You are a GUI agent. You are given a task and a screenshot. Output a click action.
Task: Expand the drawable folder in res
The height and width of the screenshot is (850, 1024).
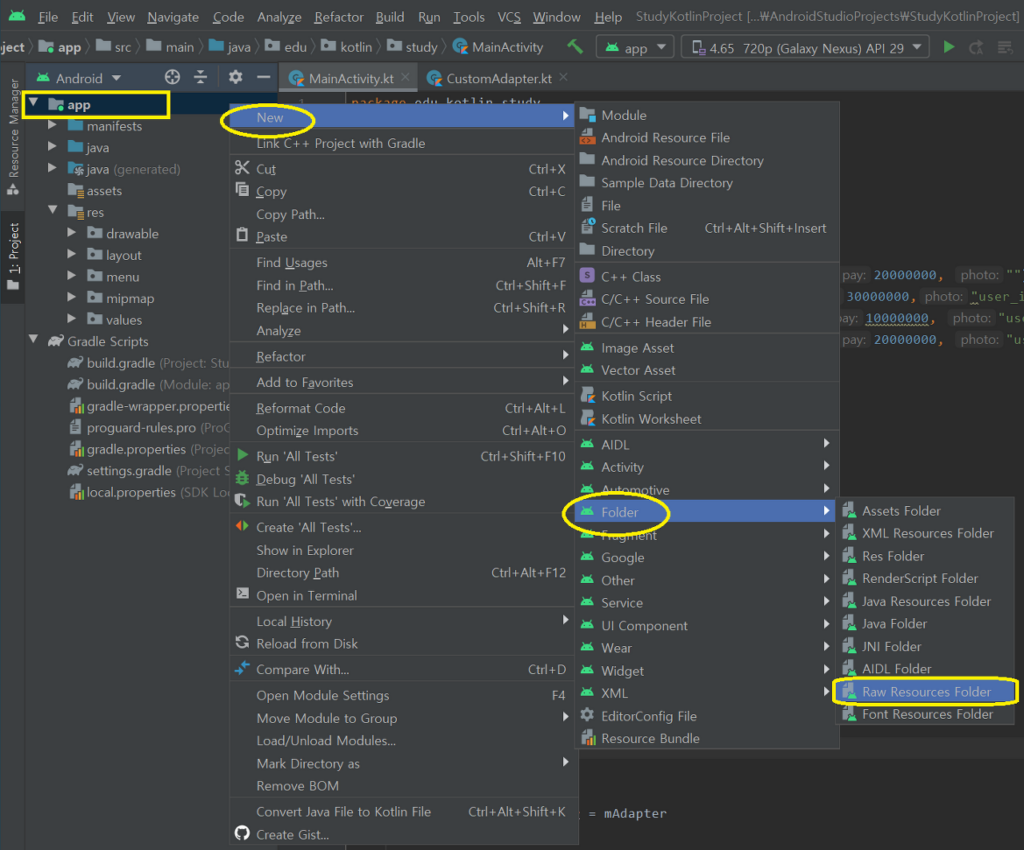tap(72, 234)
